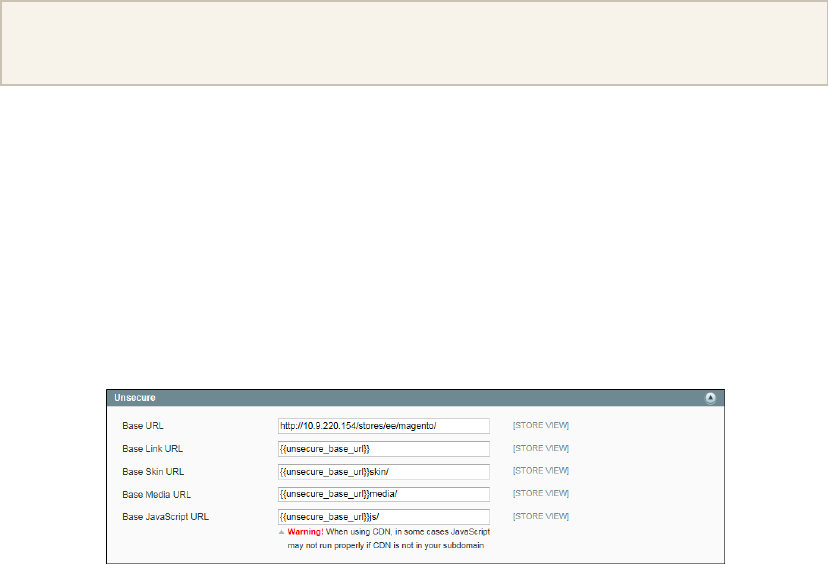Collapse the Unsecure section with arrow icon
The width and height of the screenshot is (828, 564).
point(710,398)
